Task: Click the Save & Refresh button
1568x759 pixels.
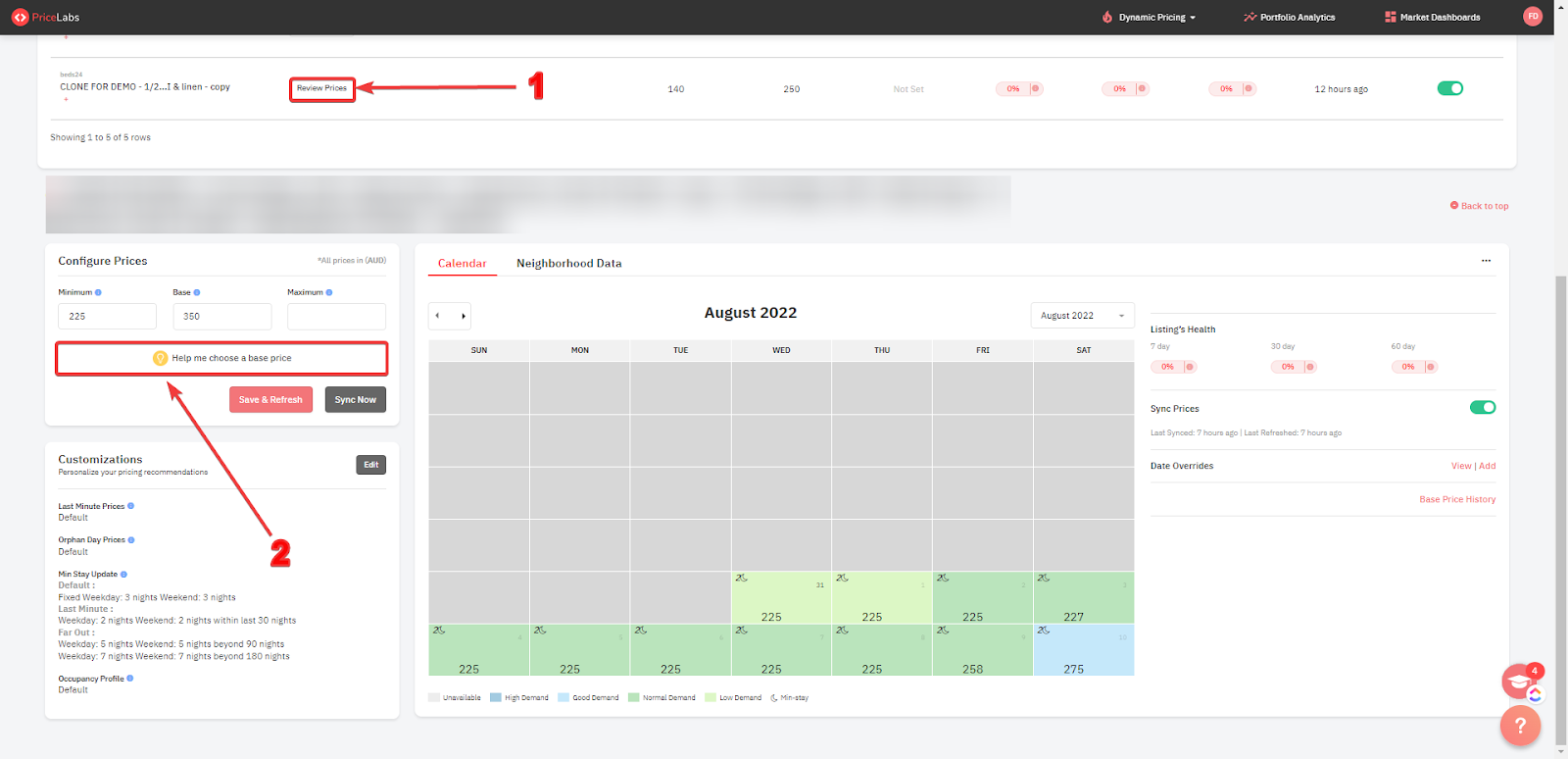Action: [x=270, y=400]
